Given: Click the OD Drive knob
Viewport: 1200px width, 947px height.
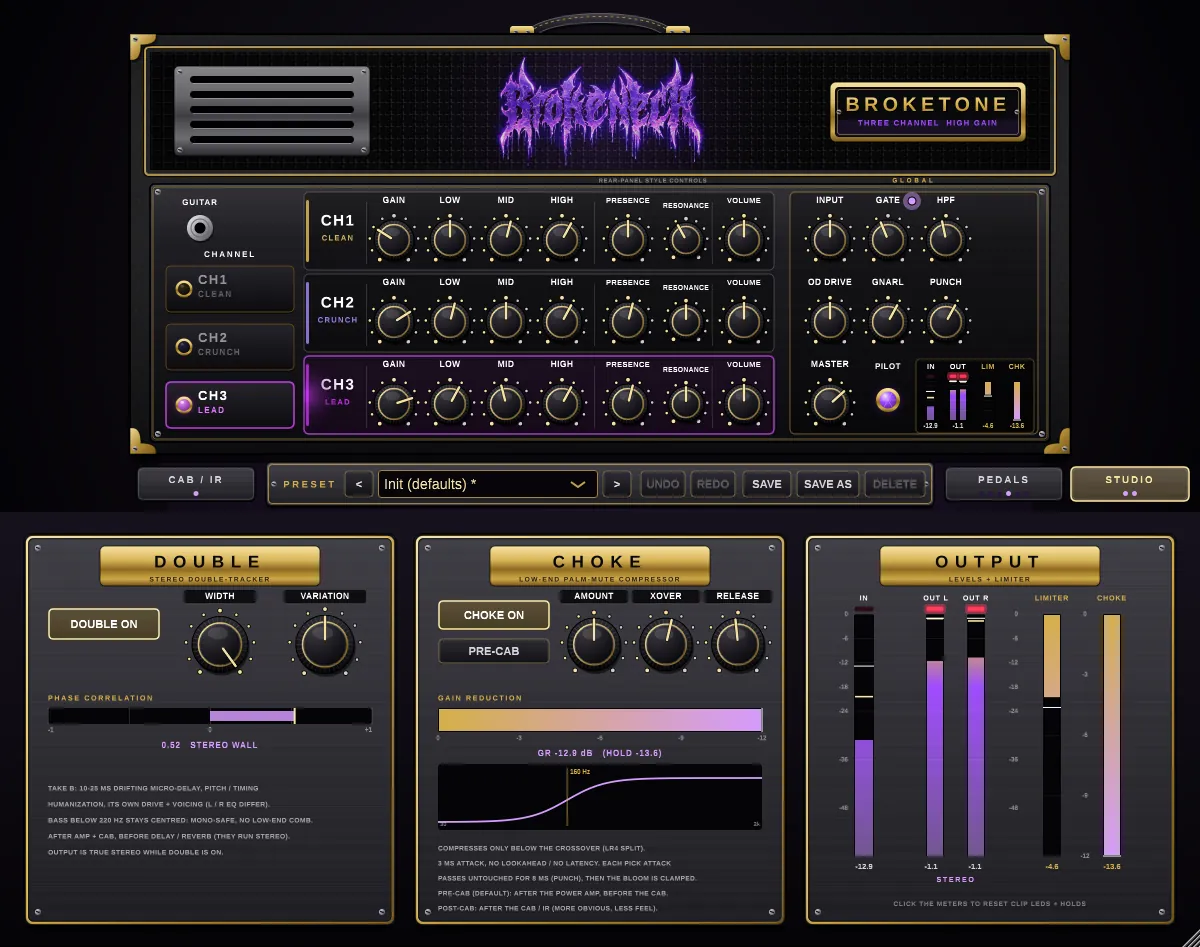Looking at the screenshot, I should point(830,322).
